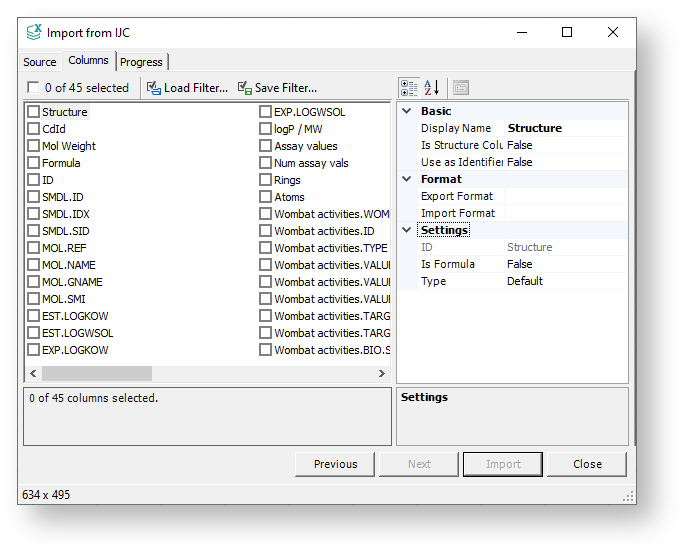685x553 pixels.
Task: Collapse the Format property category
Action: [407, 179]
